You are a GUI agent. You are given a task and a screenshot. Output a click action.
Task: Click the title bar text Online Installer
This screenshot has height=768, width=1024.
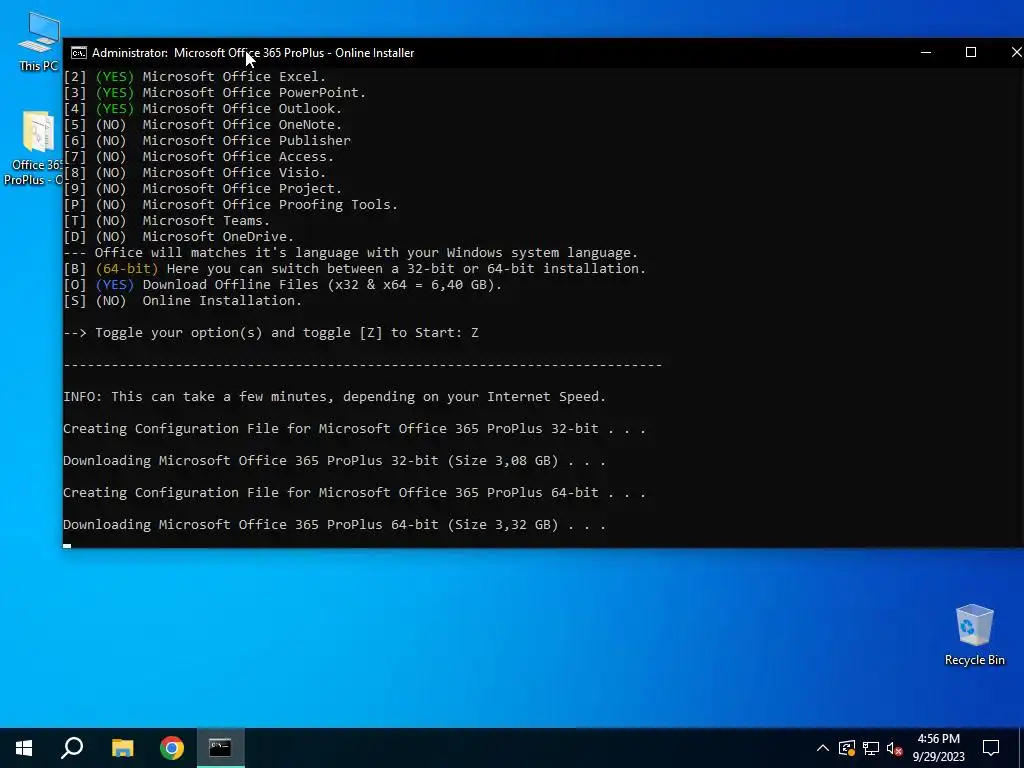[374, 53]
